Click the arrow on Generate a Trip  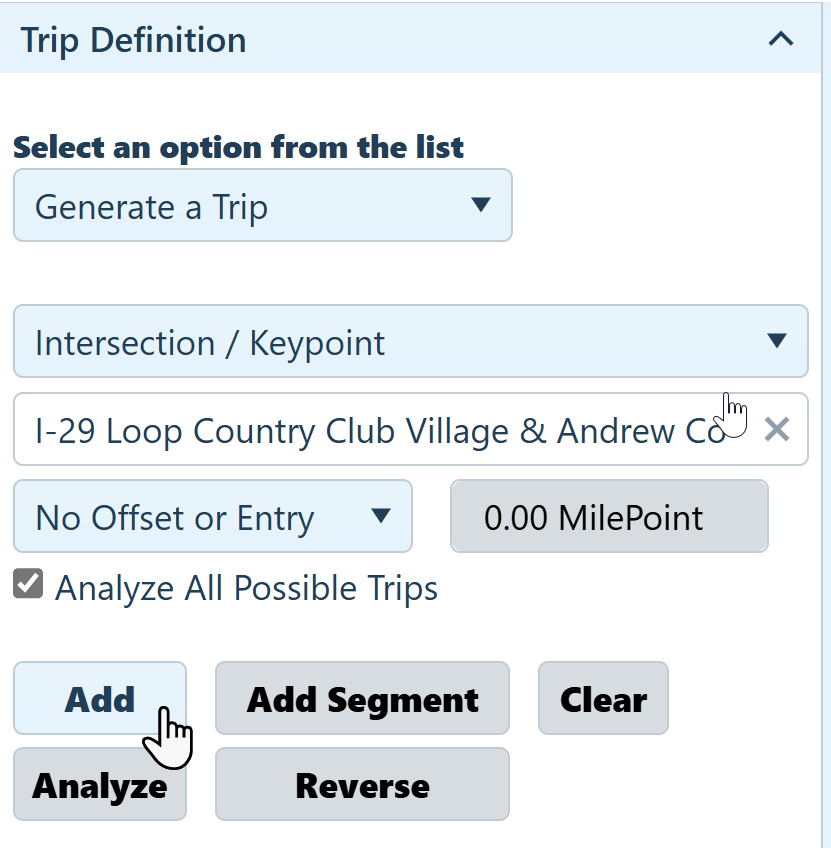pos(480,205)
